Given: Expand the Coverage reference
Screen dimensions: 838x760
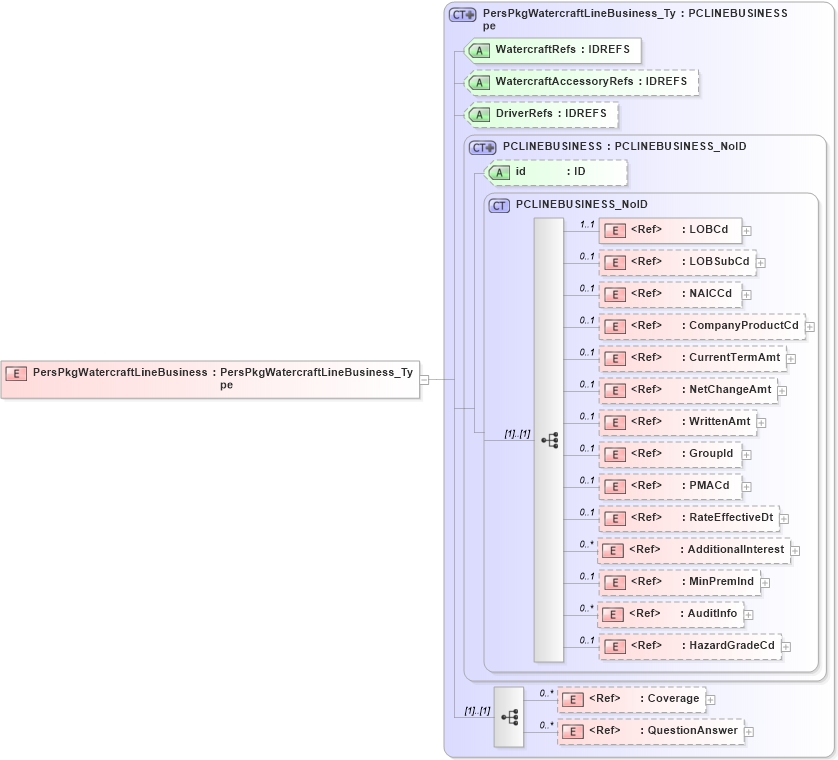Looking at the screenshot, I should pos(713,699).
